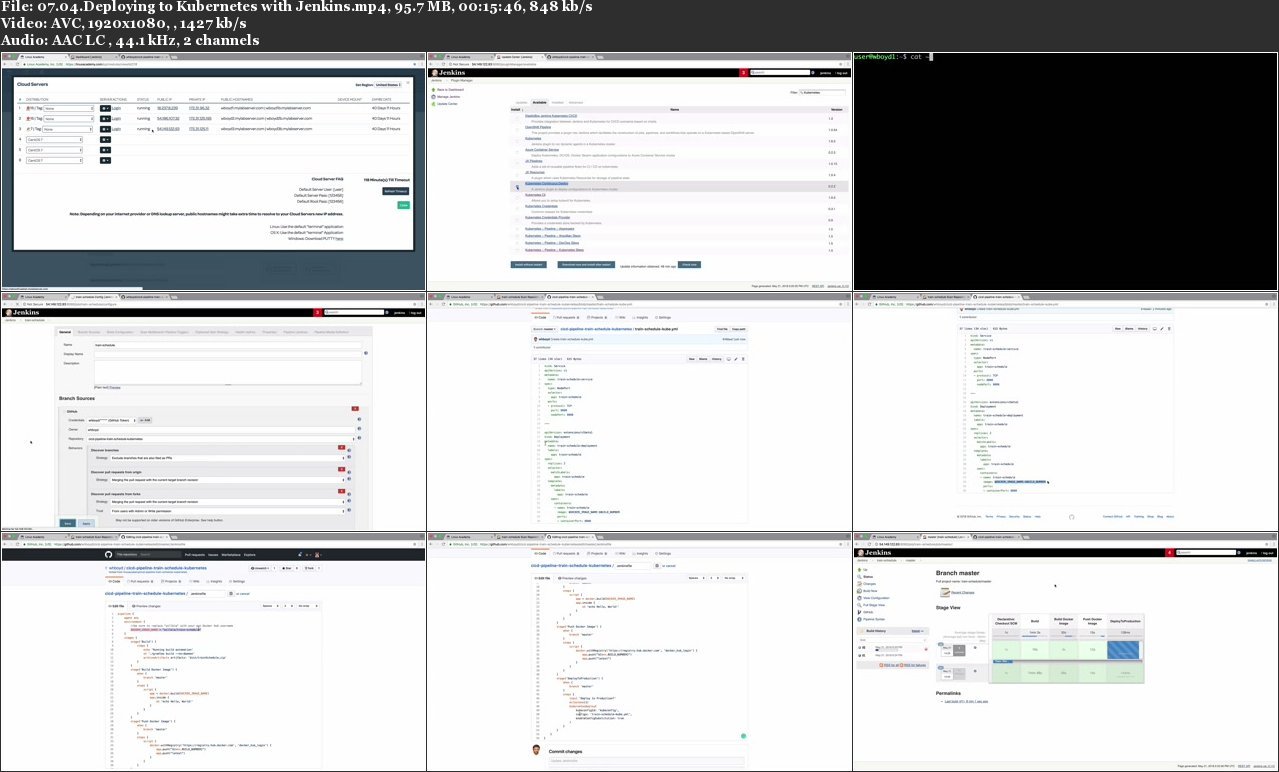Switch to Preview changes in the Jenkinsfile editor
Viewport: 1279px width, 772px height.
tap(147, 606)
